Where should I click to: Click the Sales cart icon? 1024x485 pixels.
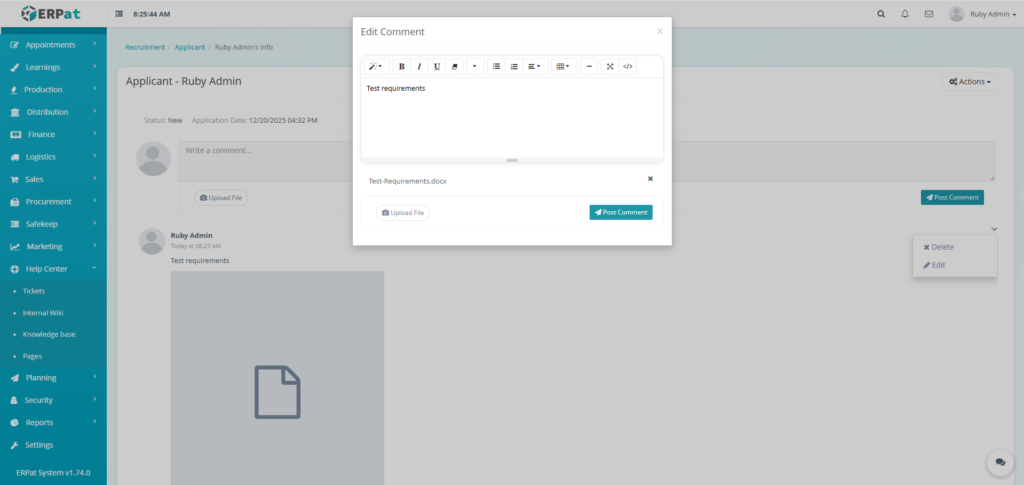point(14,180)
